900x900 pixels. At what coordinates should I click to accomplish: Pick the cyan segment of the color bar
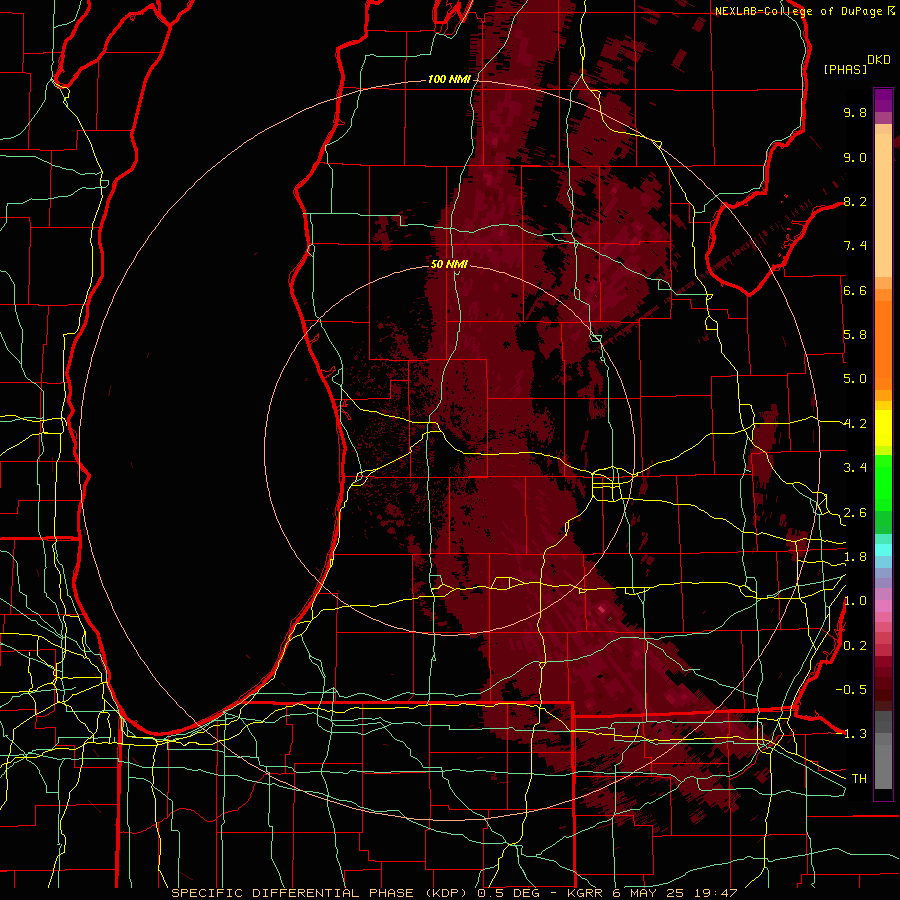(883, 550)
